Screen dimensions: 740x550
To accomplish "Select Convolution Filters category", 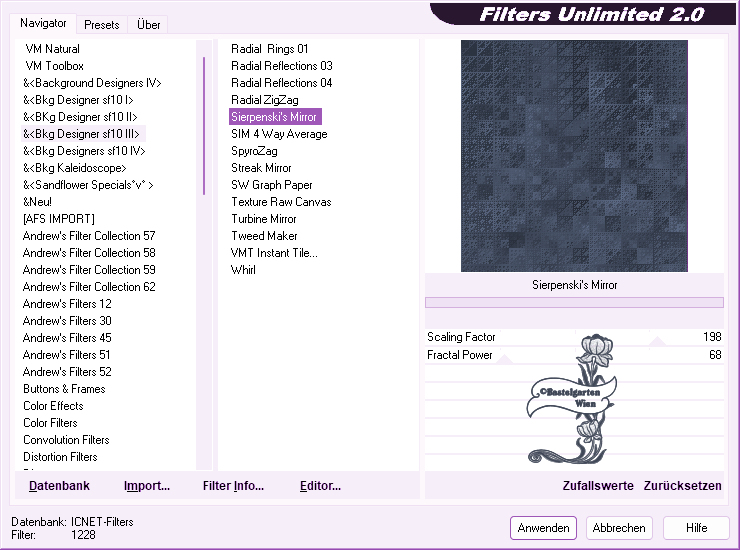I will pos(66,440).
